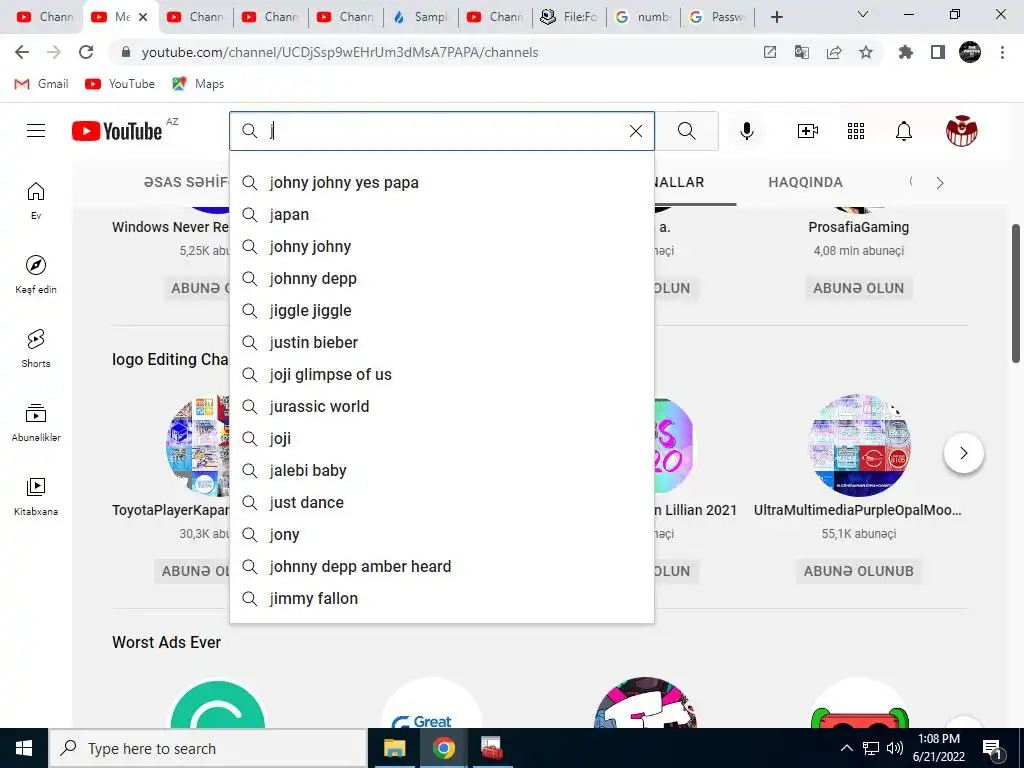Open the account avatar menu

coord(961,131)
